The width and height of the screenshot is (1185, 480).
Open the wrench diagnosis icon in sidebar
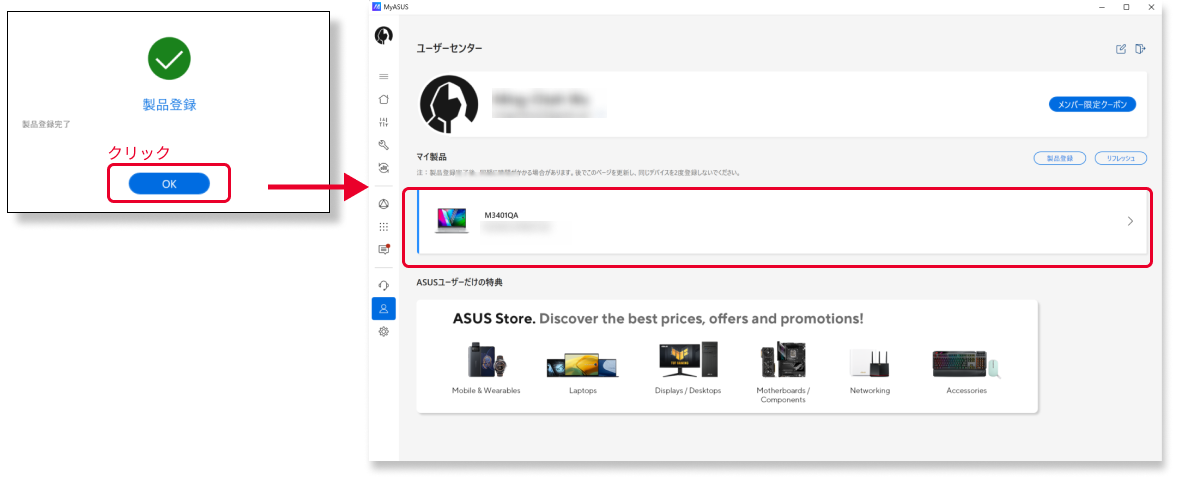pyautogui.click(x=383, y=144)
